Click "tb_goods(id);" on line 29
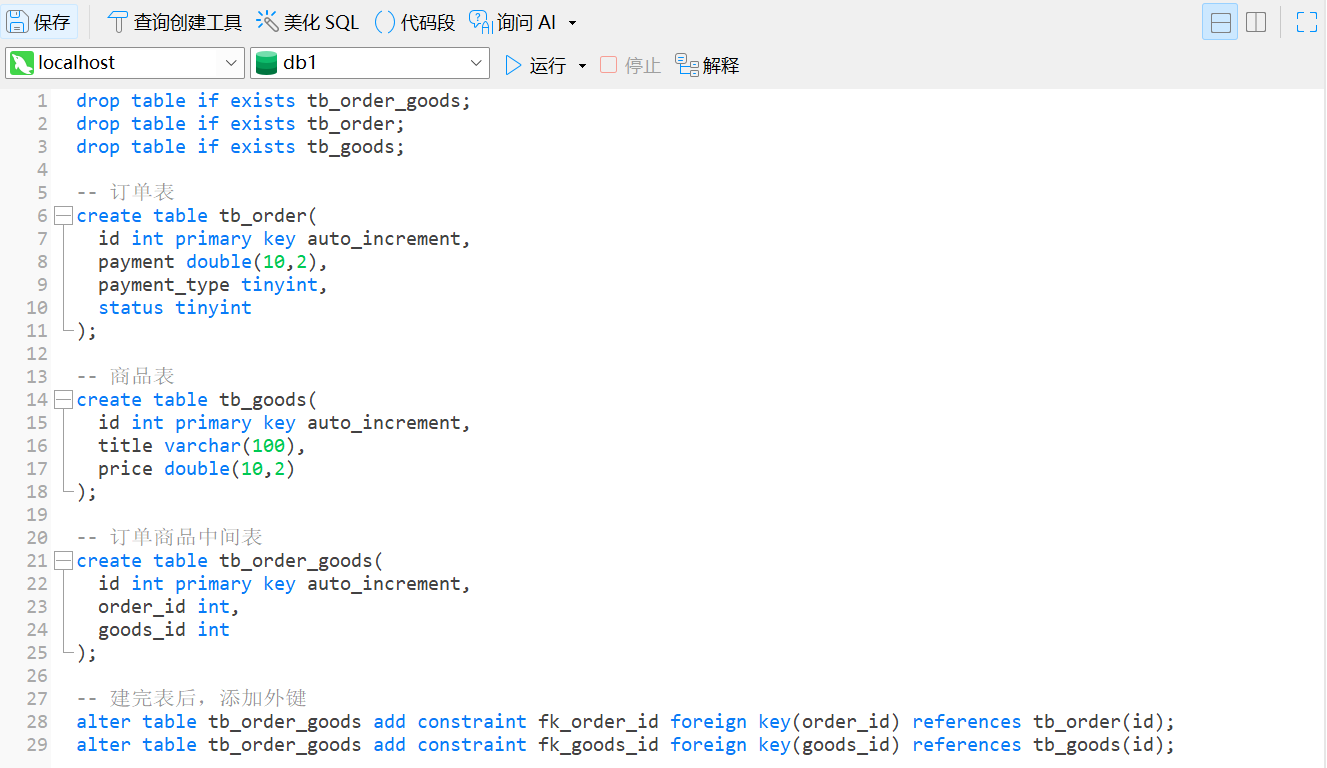1327x768 pixels. pos(1105,745)
